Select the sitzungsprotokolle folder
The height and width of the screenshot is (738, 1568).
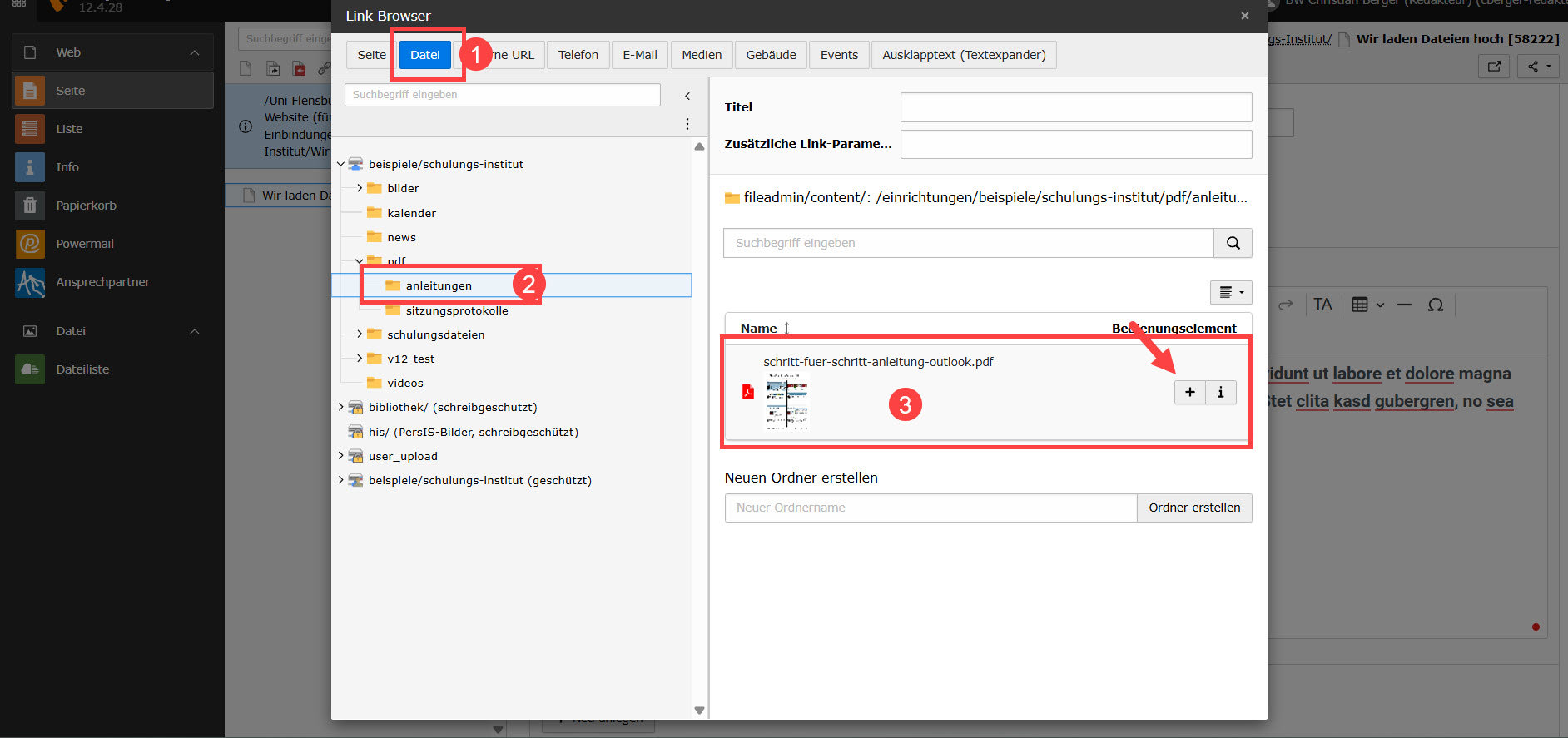click(x=456, y=310)
